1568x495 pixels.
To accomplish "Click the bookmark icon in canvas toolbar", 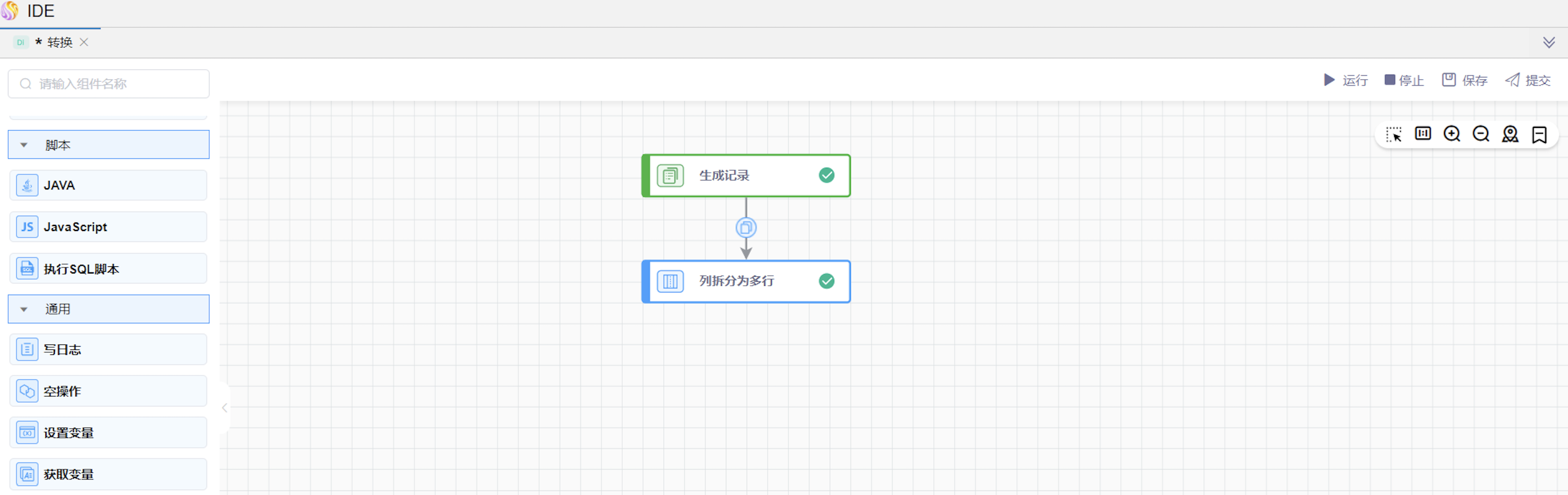I will (1539, 135).
